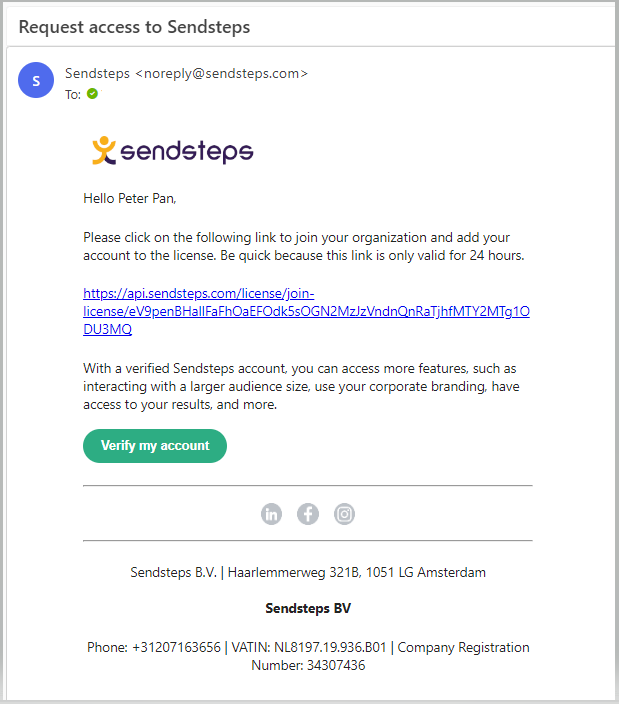Image resolution: width=619 pixels, height=704 pixels.
Task: Select the subject line Request access to Sendsteps
Action: pyautogui.click(x=134, y=27)
